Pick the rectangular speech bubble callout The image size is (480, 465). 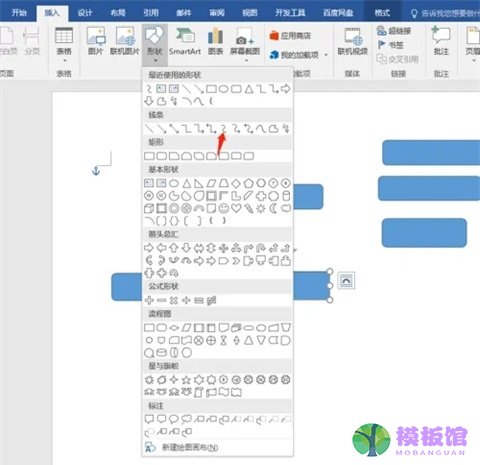tap(149, 419)
